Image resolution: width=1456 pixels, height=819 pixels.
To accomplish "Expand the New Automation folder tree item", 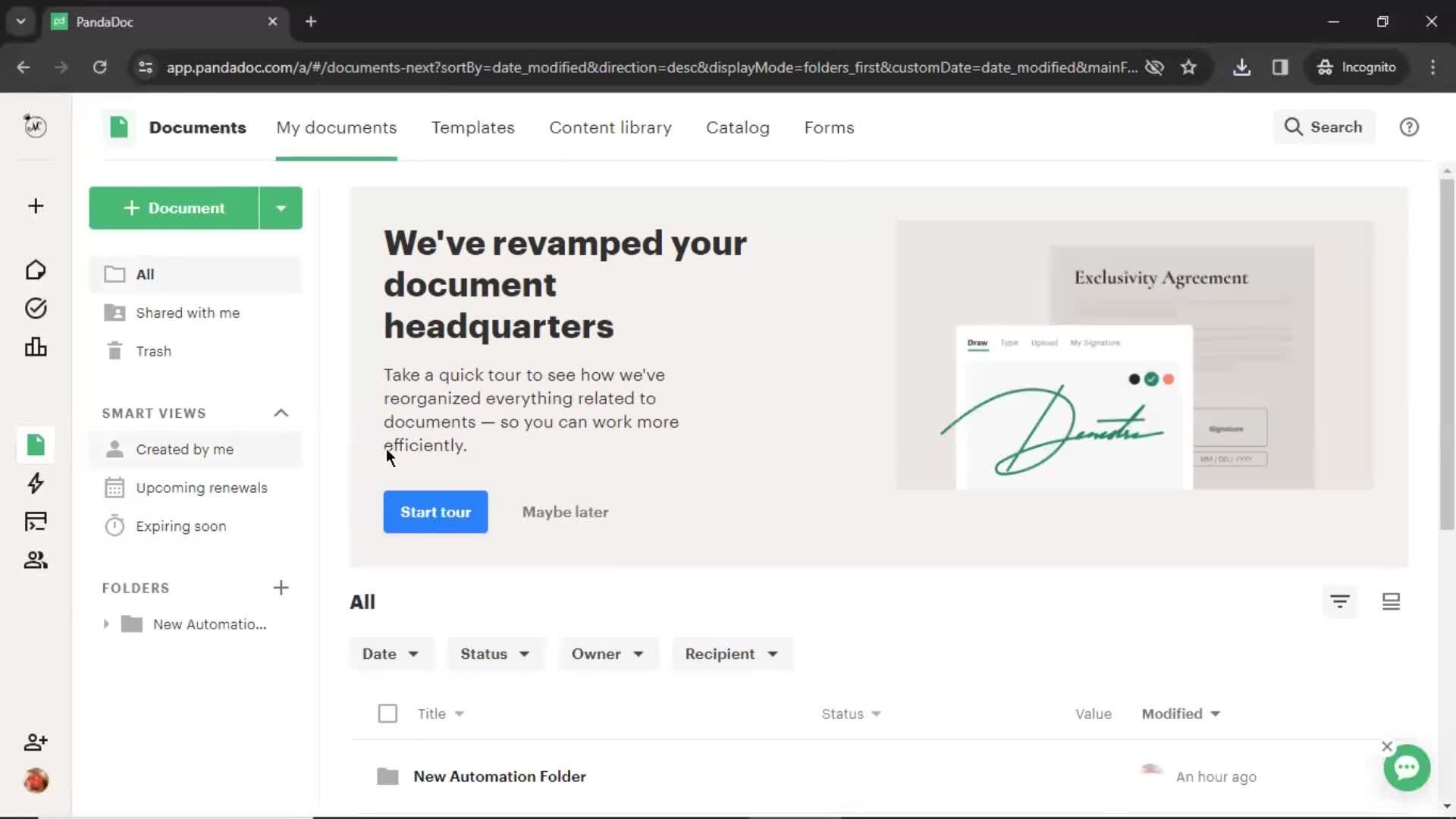I will pos(104,623).
